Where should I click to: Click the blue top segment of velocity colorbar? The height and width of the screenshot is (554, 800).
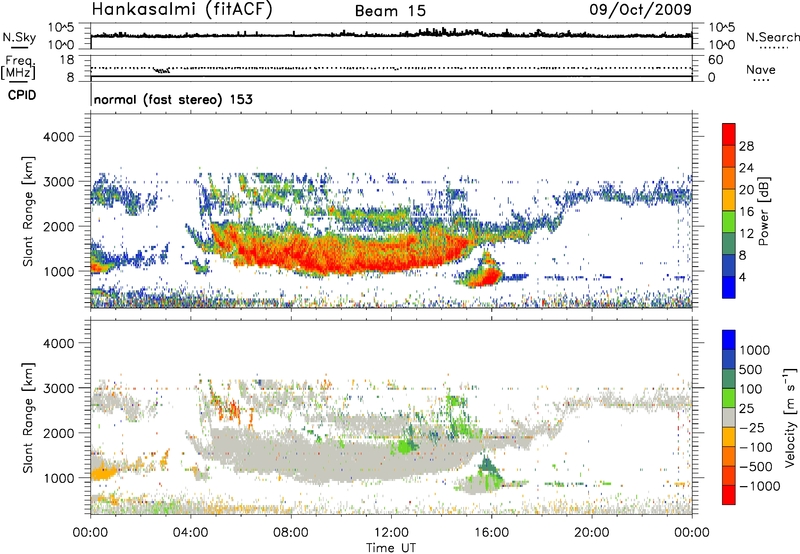coord(729,340)
